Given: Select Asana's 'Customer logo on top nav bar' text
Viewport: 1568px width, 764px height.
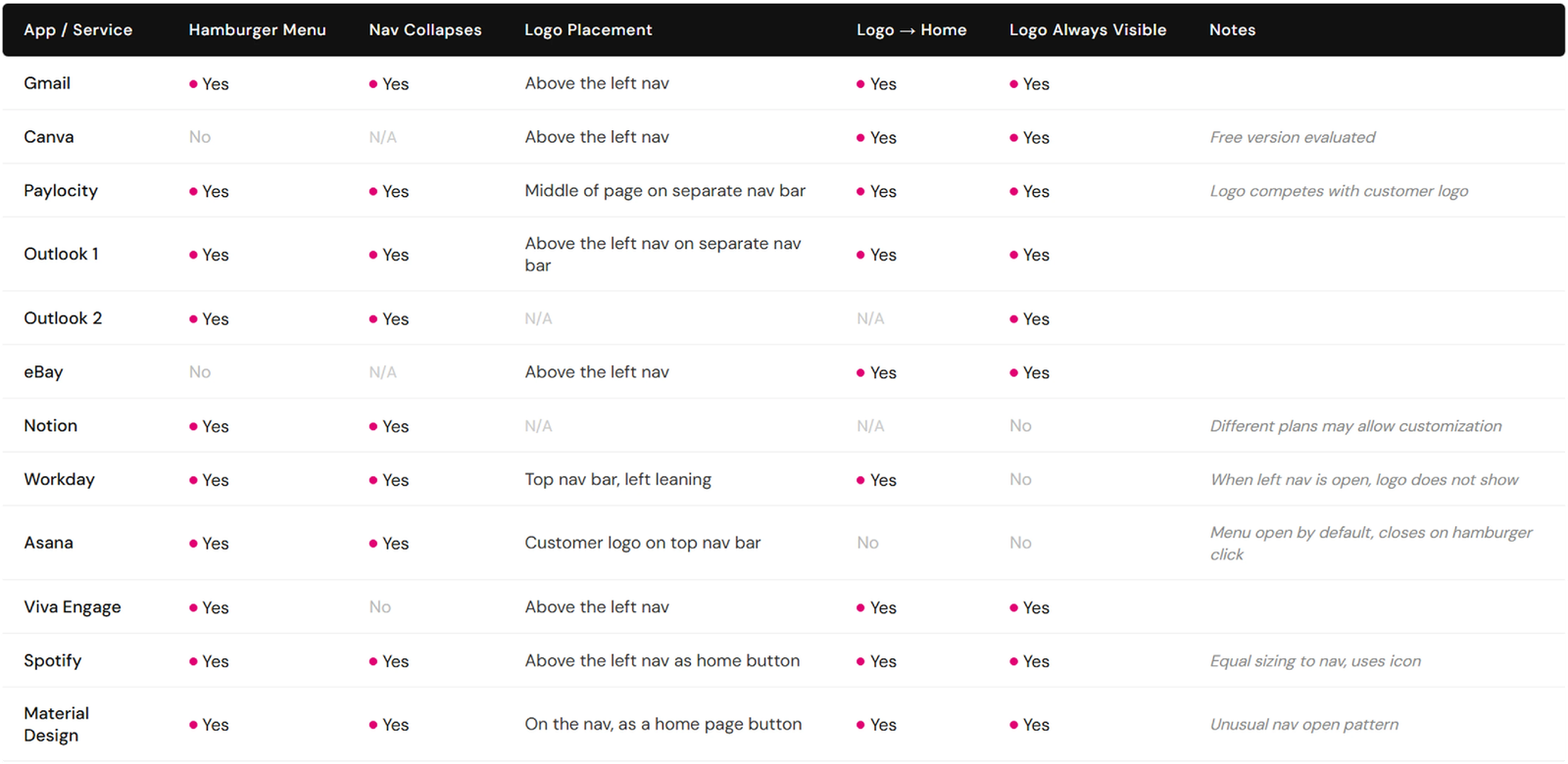Looking at the screenshot, I should [x=642, y=543].
